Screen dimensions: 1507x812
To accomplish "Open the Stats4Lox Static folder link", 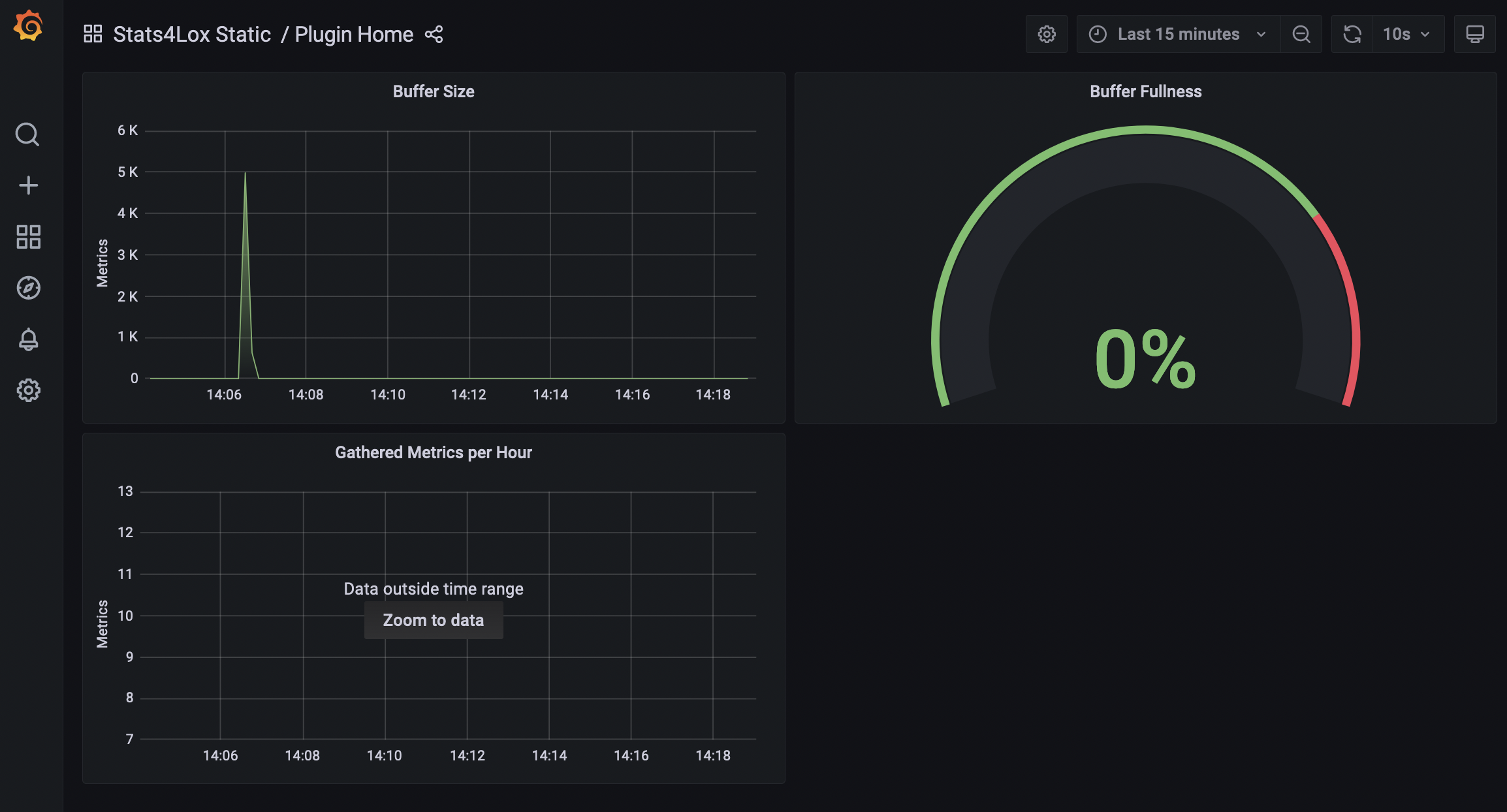I will pyautogui.click(x=192, y=35).
